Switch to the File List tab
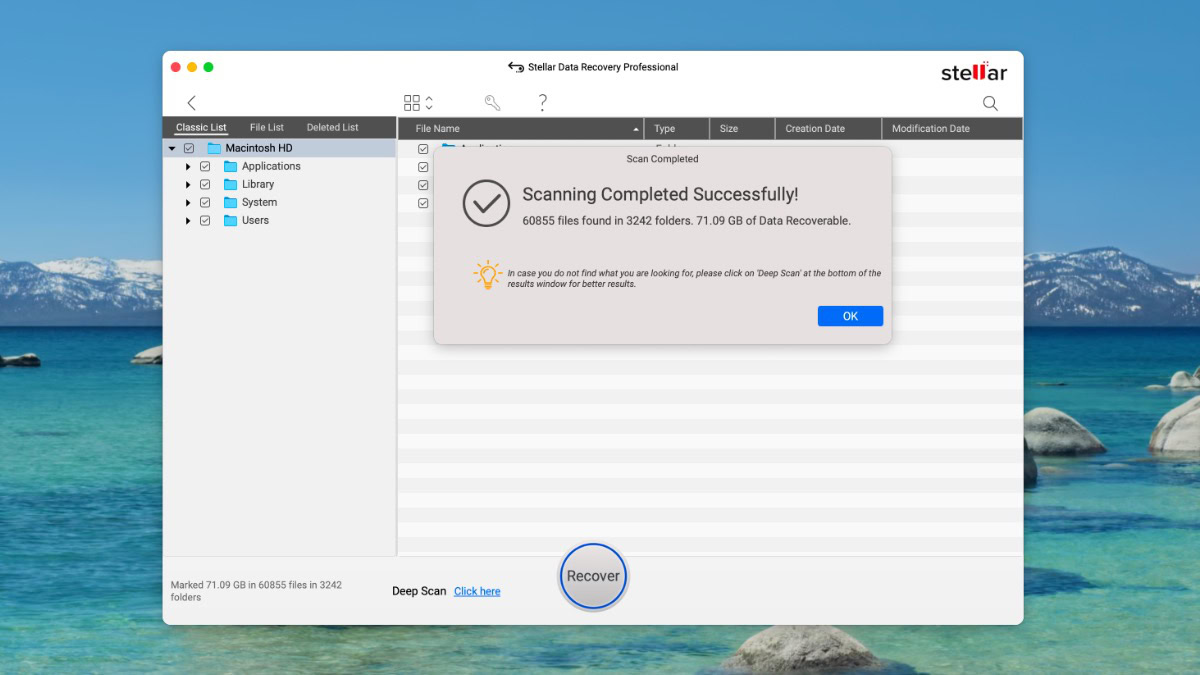Viewport: 1200px width, 675px height. [267, 127]
